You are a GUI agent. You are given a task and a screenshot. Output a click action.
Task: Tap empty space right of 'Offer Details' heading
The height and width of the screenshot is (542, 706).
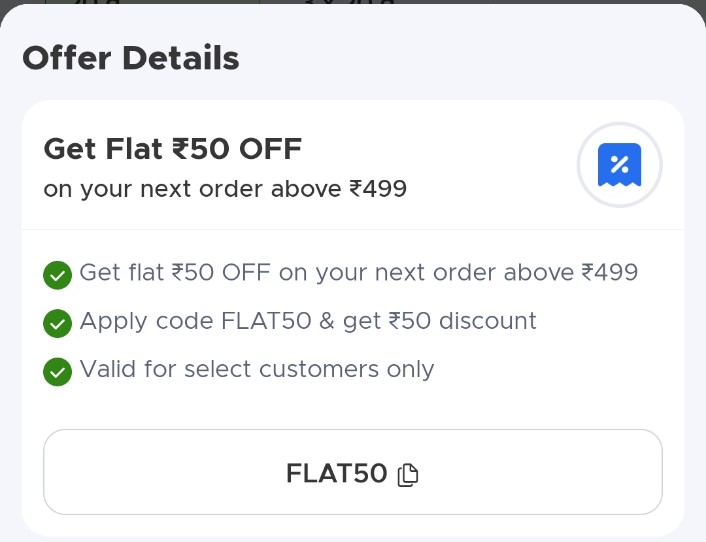(x=470, y=58)
